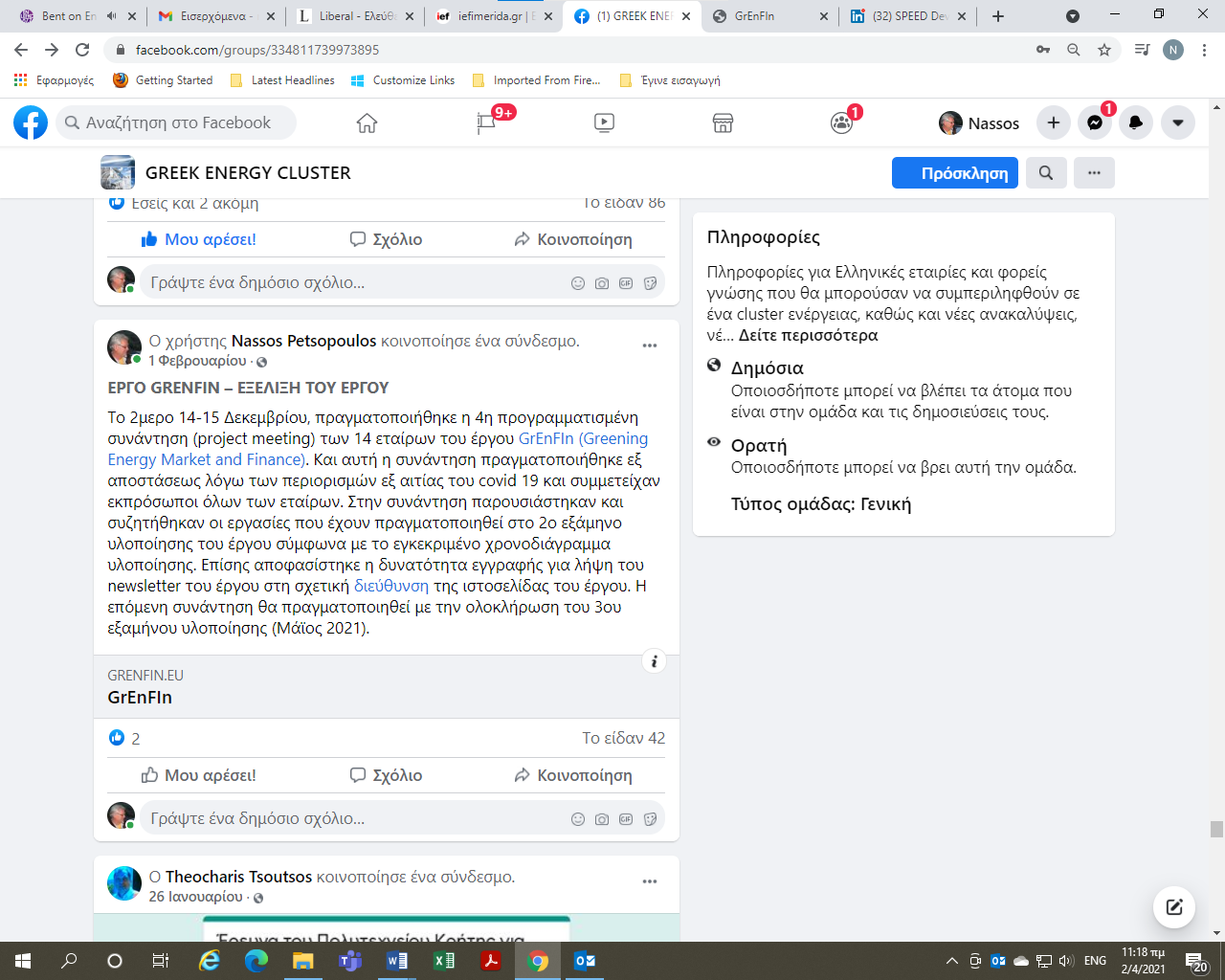
Task: Open the Groups icon with notification badge
Action: (841, 122)
